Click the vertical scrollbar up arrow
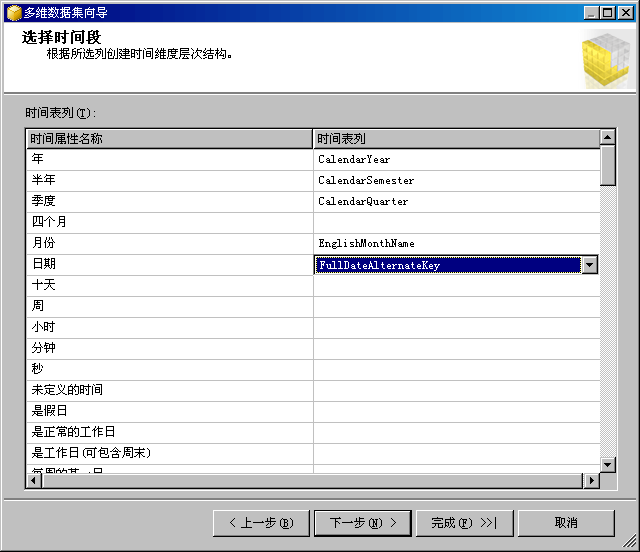 (607, 138)
